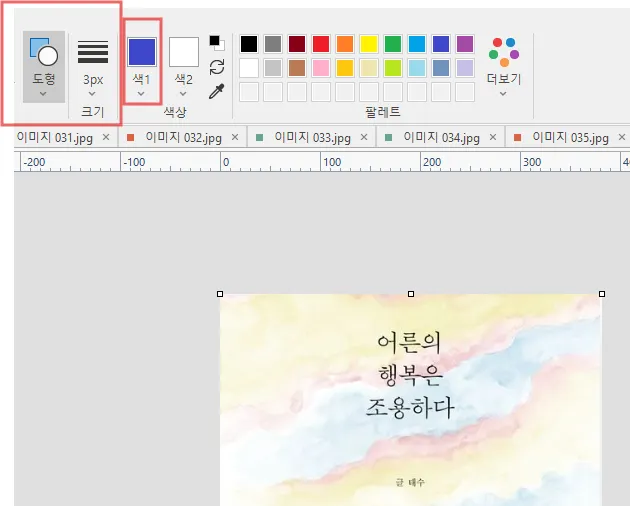Choose the sky blue palette swatch
The width and height of the screenshot is (630, 506).
click(417, 44)
